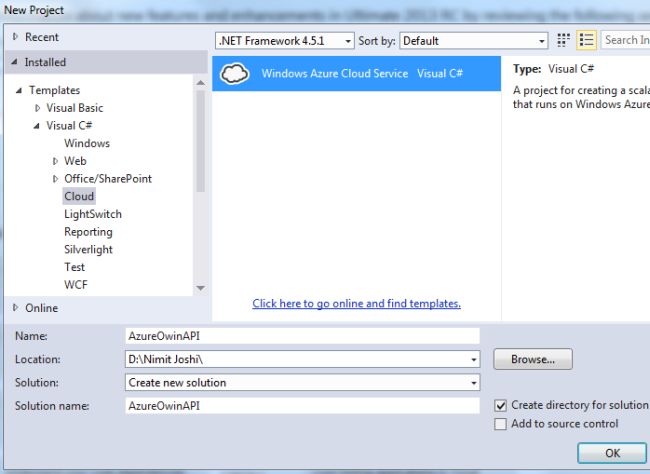Select the Test template category

pyautogui.click(x=75, y=267)
